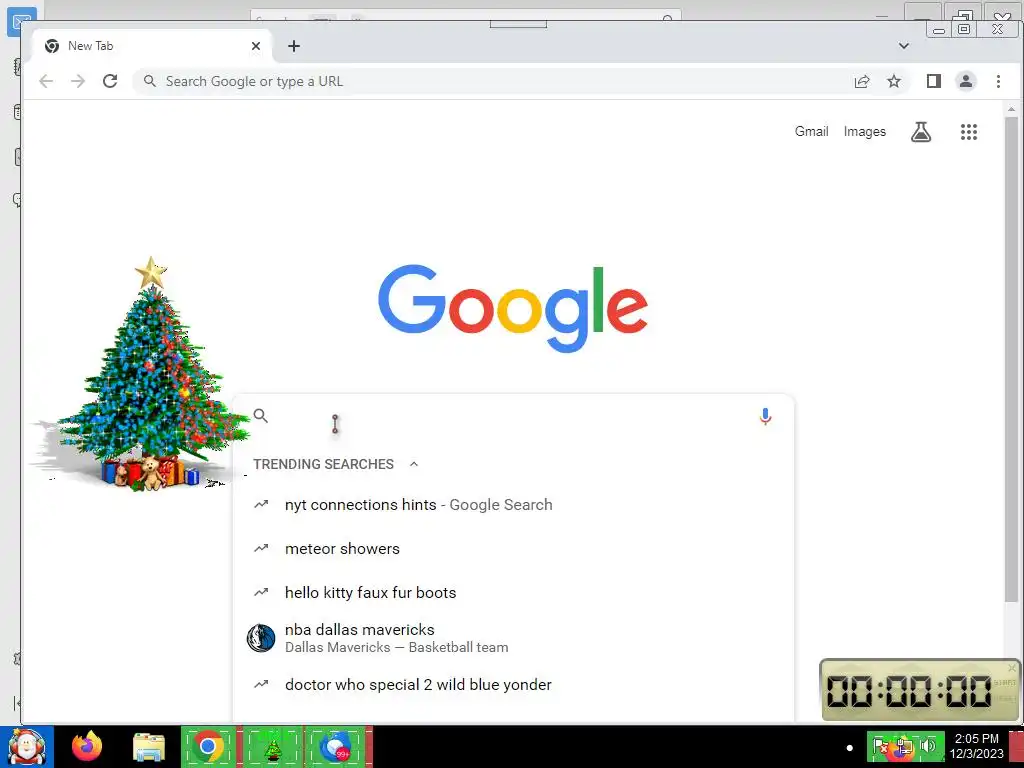Click the Dallas Mavericks team logo
The width and height of the screenshot is (1024, 768).
[x=261, y=638]
